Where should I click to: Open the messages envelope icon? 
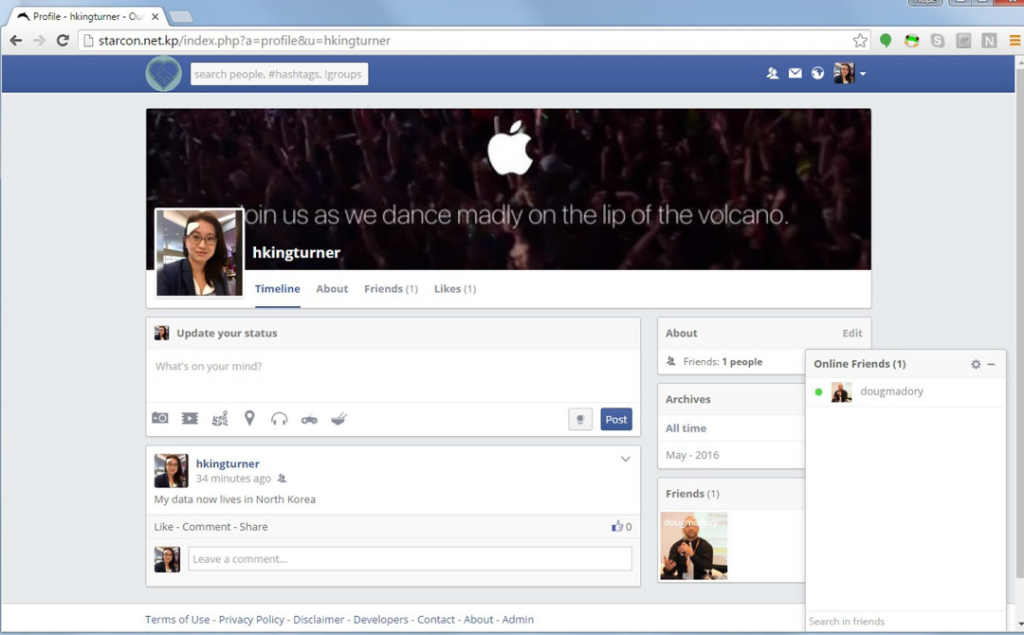tap(795, 74)
